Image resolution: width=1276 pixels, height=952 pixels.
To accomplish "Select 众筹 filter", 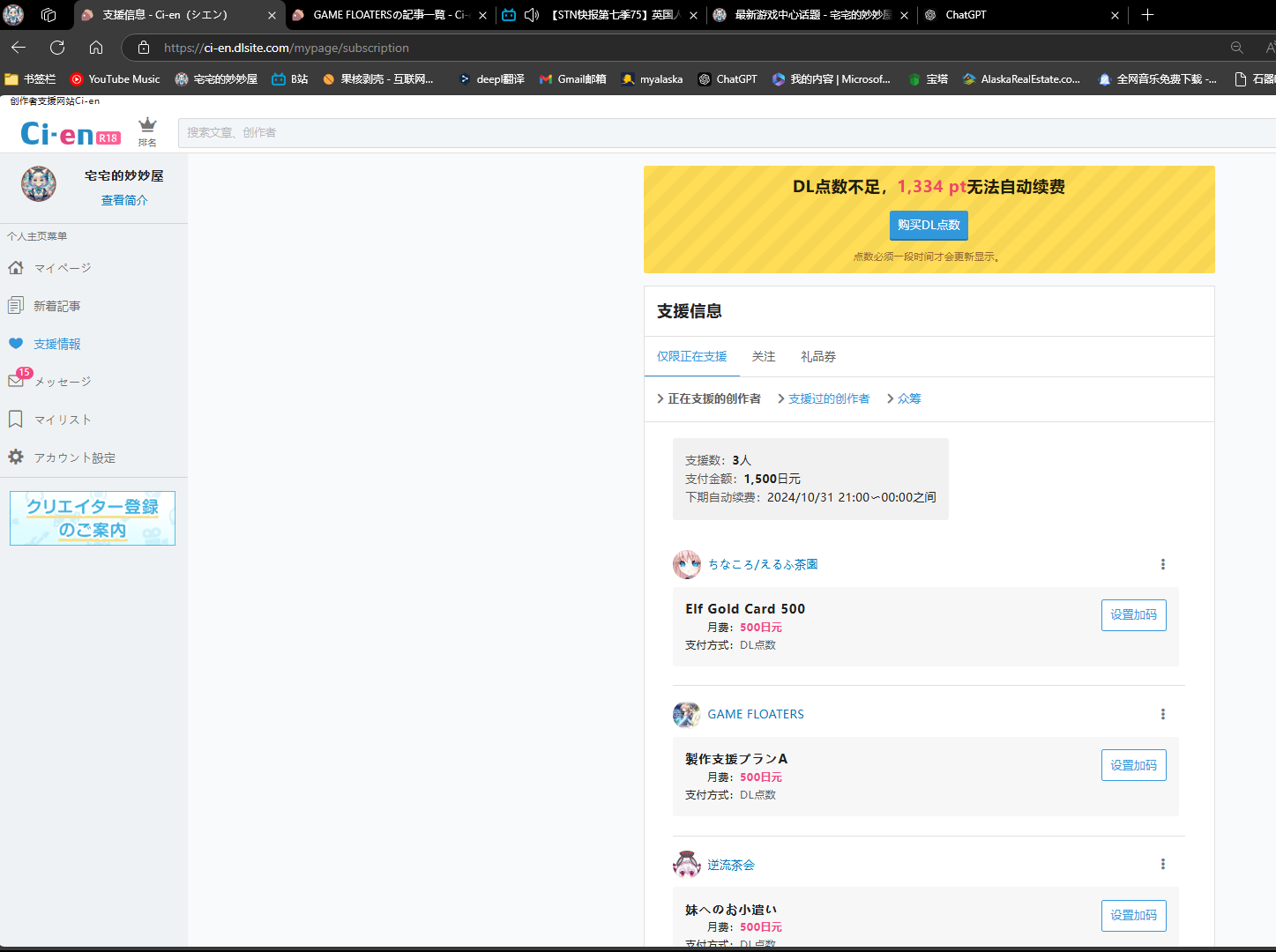I will 904,398.
